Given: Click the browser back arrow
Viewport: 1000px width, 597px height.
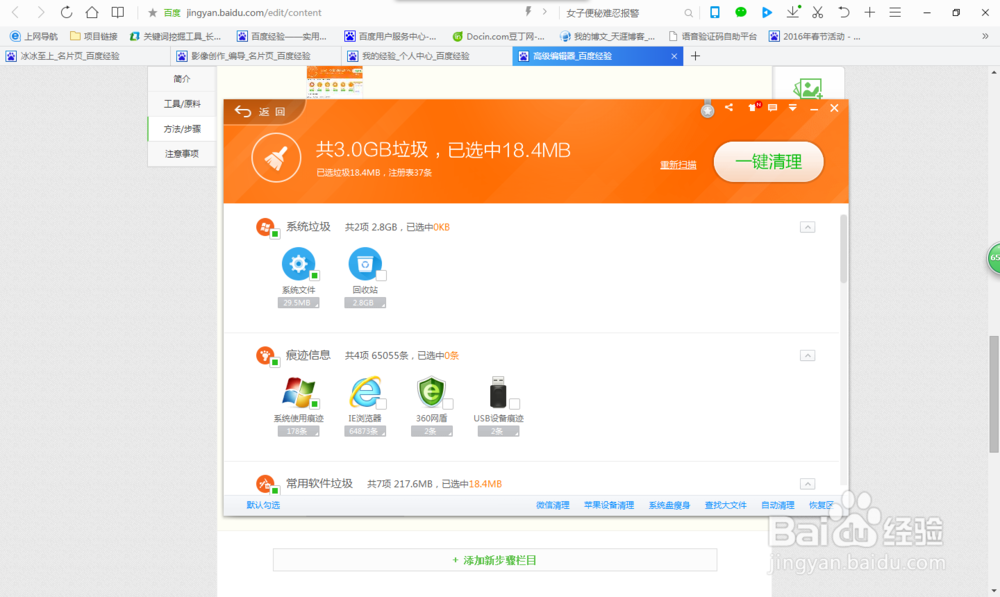Looking at the screenshot, I should (16, 12).
